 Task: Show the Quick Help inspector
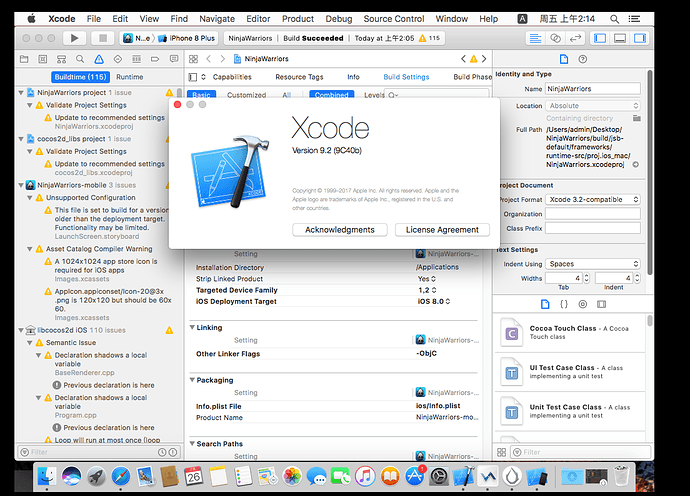[583, 59]
